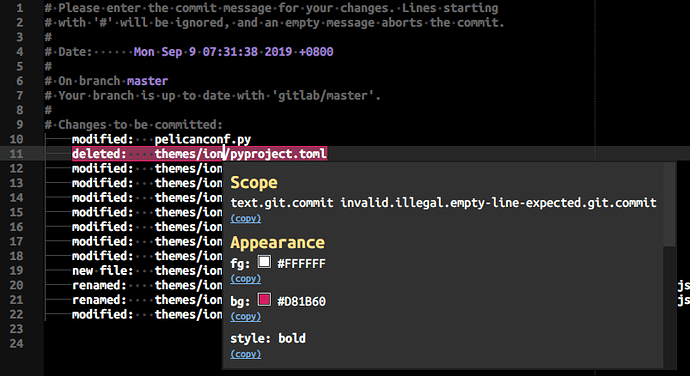Click the first 'renamed:' entry on line 20
Screen dimensions: 690x376
(99, 285)
